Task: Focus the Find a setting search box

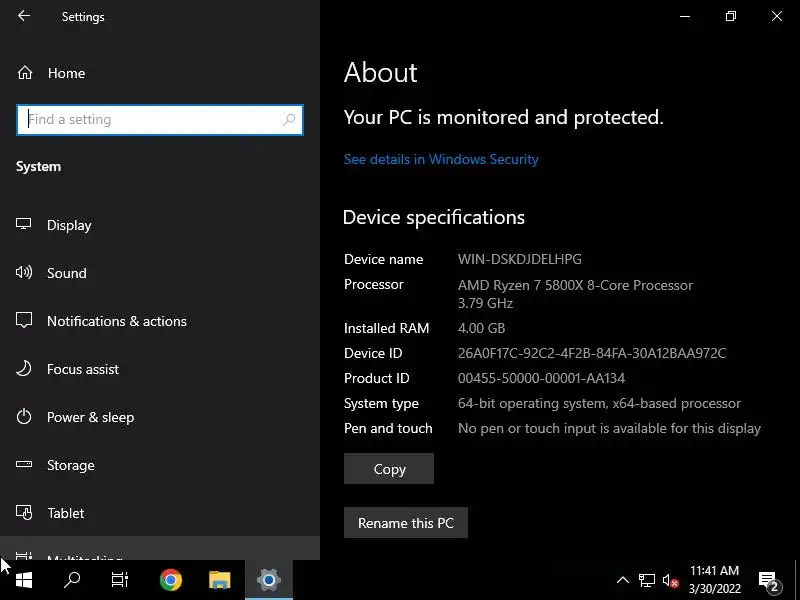Action: (x=160, y=120)
